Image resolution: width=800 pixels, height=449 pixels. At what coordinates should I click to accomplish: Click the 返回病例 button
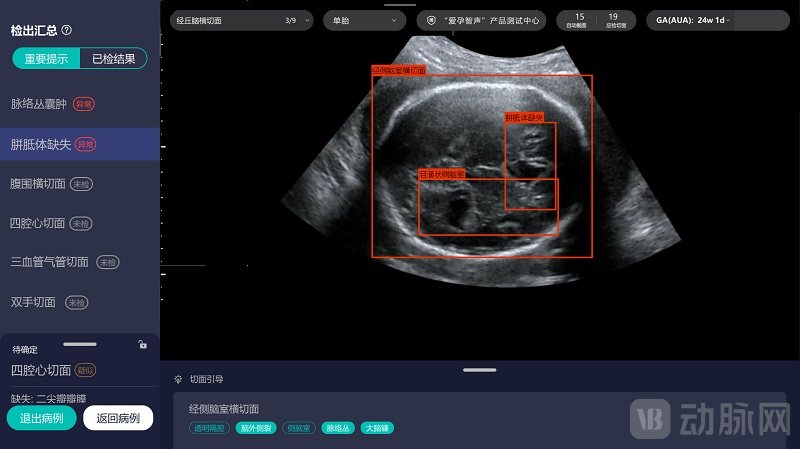pos(118,418)
